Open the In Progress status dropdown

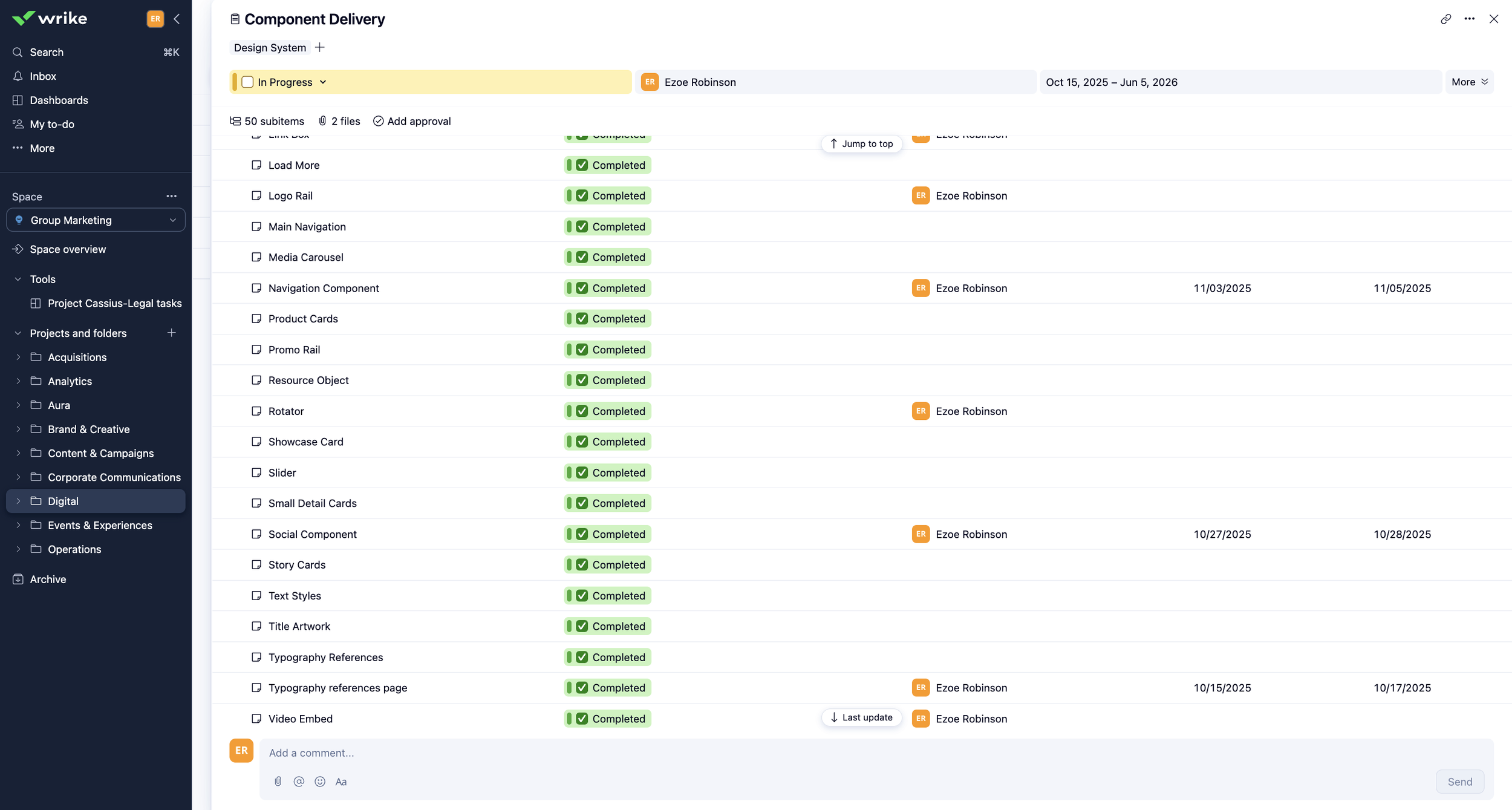pos(323,82)
